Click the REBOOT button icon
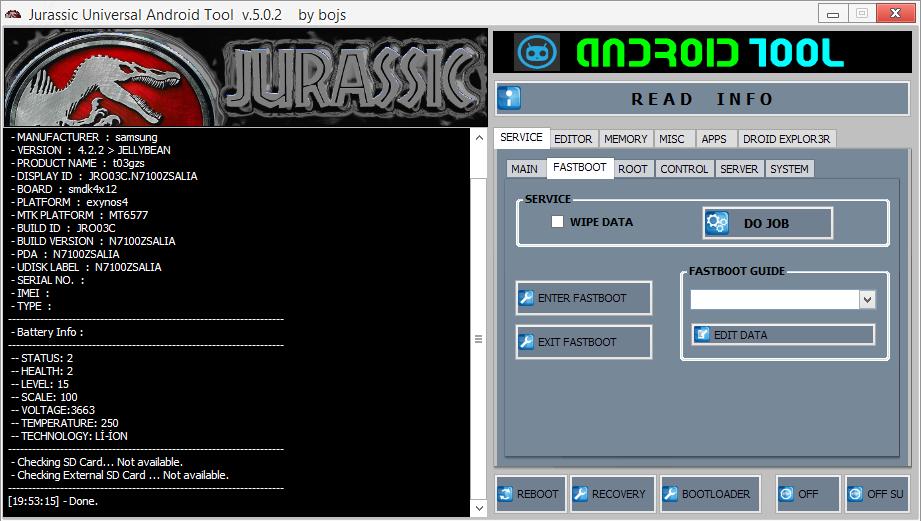 [506, 494]
